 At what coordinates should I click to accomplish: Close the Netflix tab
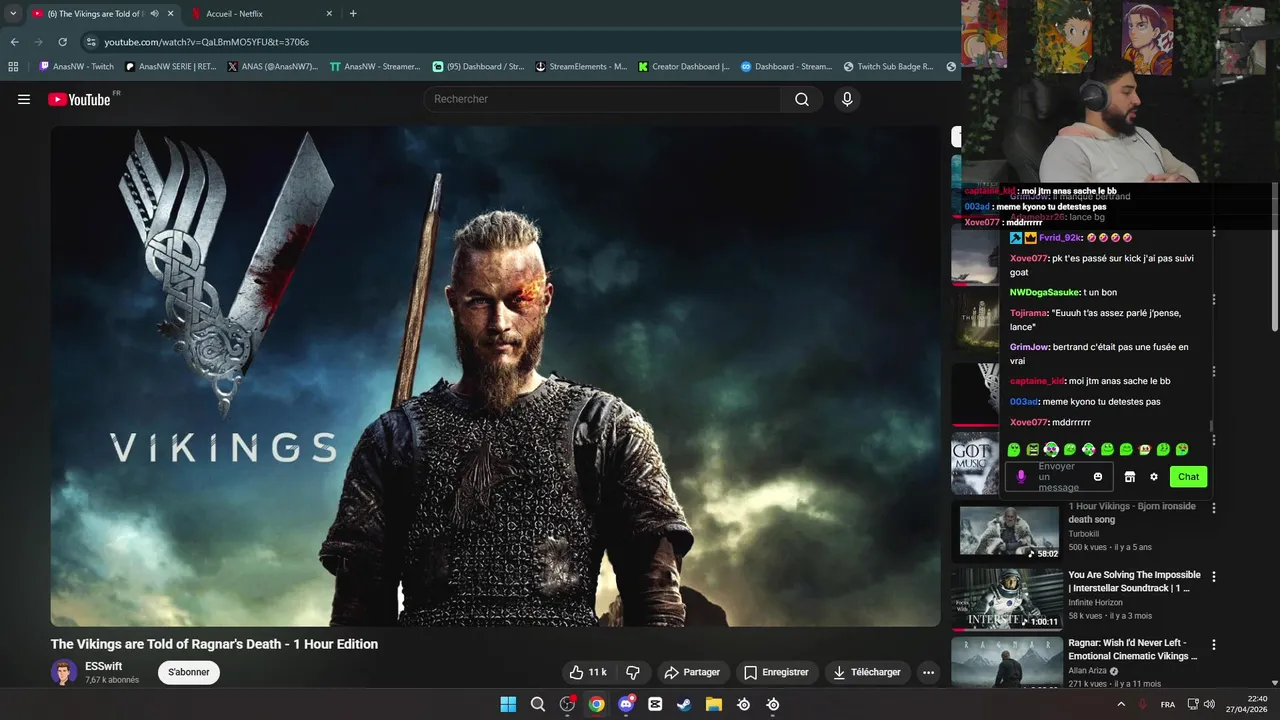pyautogui.click(x=329, y=13)
